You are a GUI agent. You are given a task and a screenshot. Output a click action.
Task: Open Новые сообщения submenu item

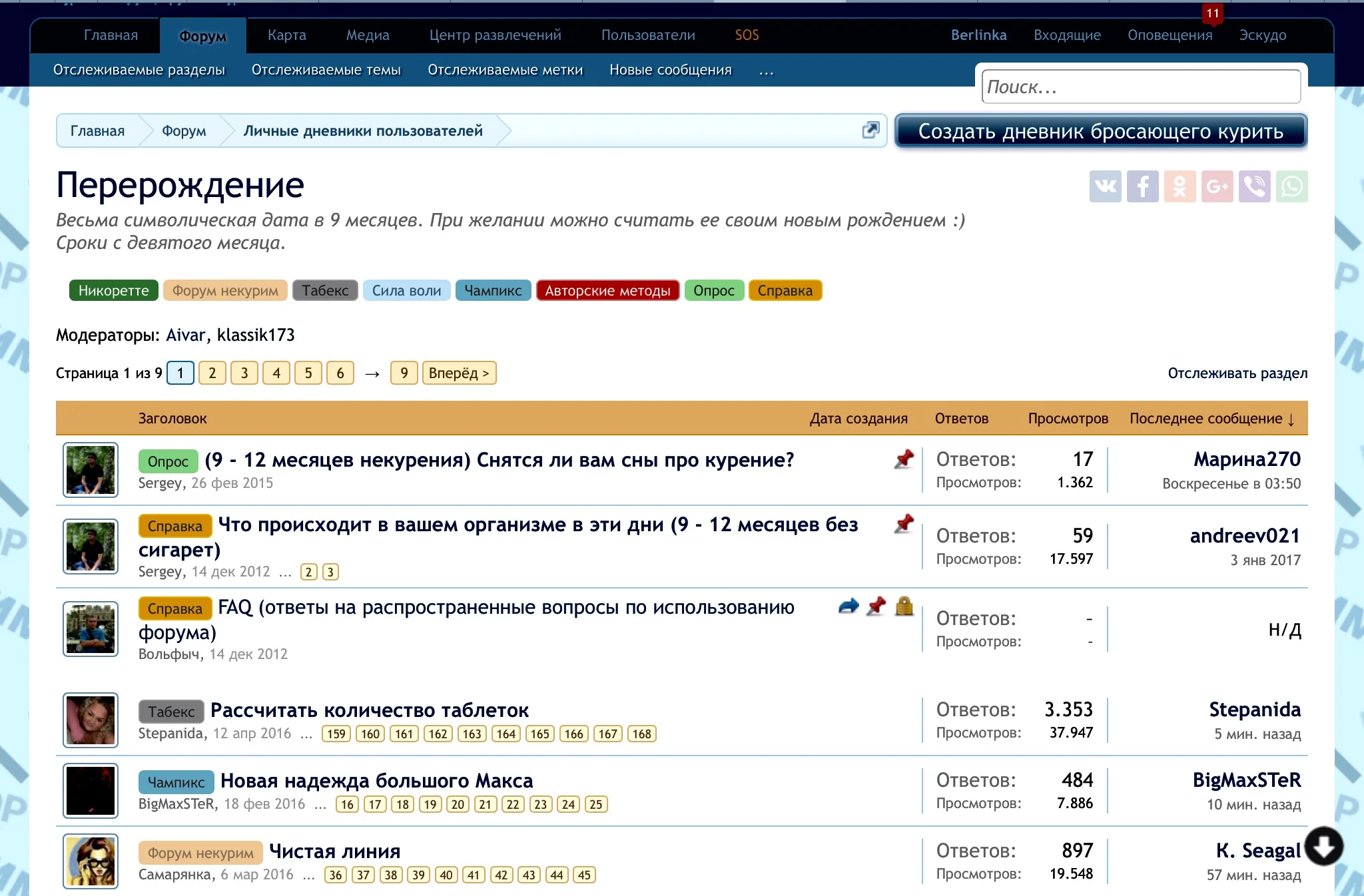(x=670, y=70)
